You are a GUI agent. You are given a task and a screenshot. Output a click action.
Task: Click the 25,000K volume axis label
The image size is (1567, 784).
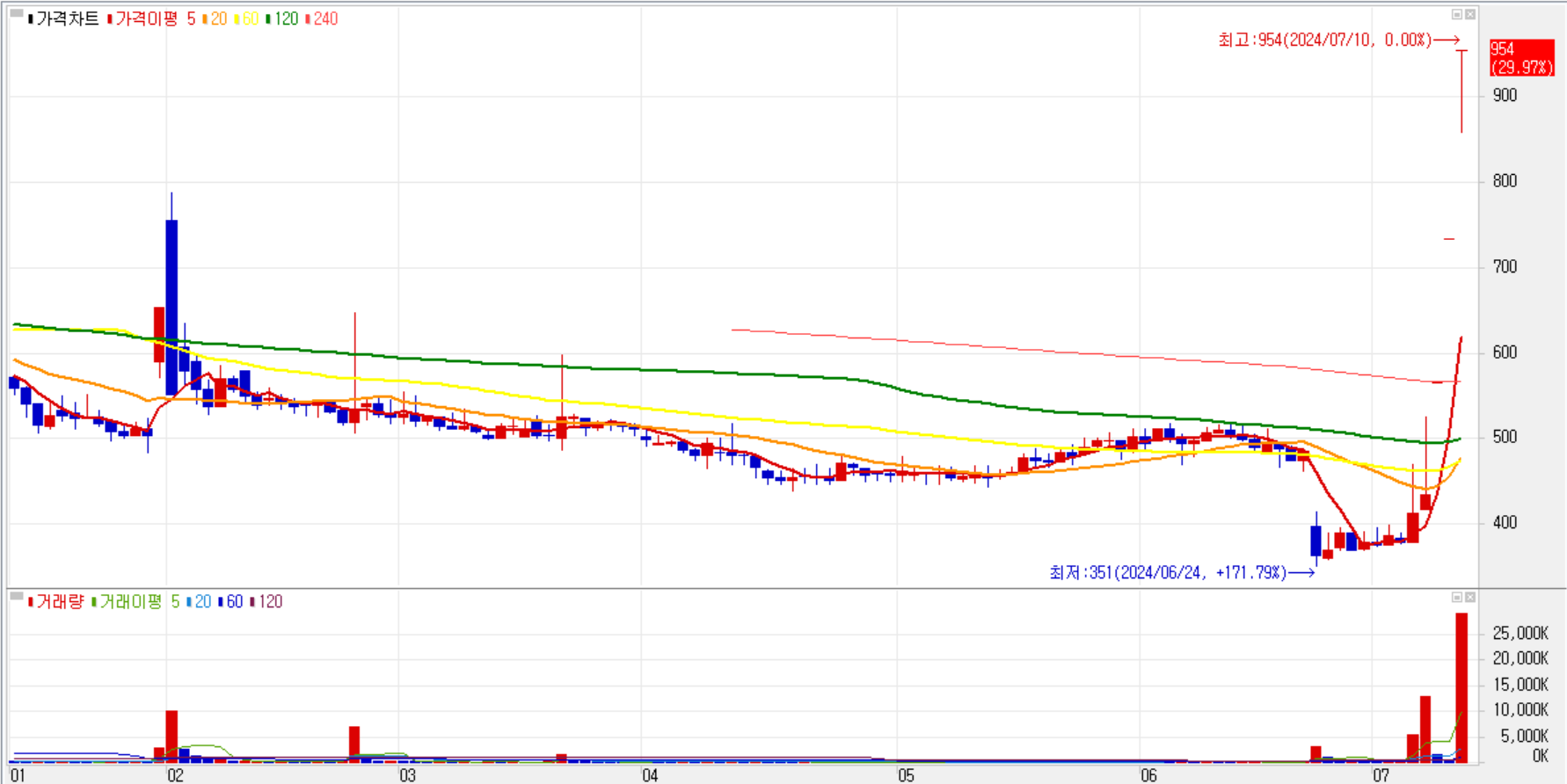[1520, 633]
